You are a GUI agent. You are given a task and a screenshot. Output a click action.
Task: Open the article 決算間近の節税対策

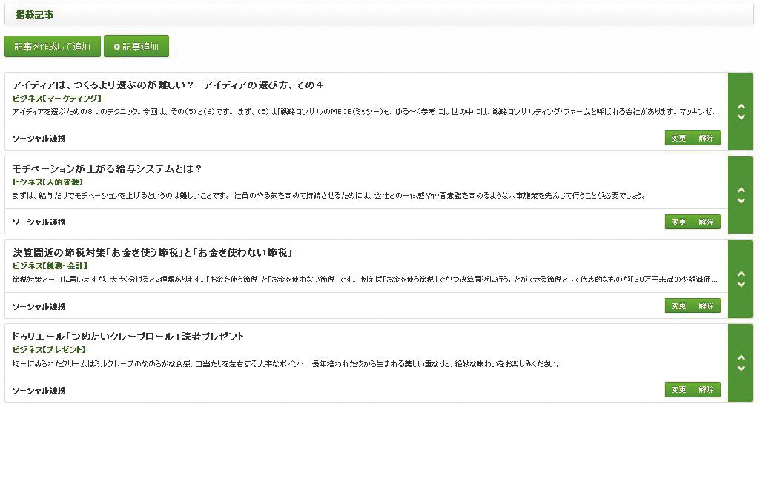[x=152, y=253]
